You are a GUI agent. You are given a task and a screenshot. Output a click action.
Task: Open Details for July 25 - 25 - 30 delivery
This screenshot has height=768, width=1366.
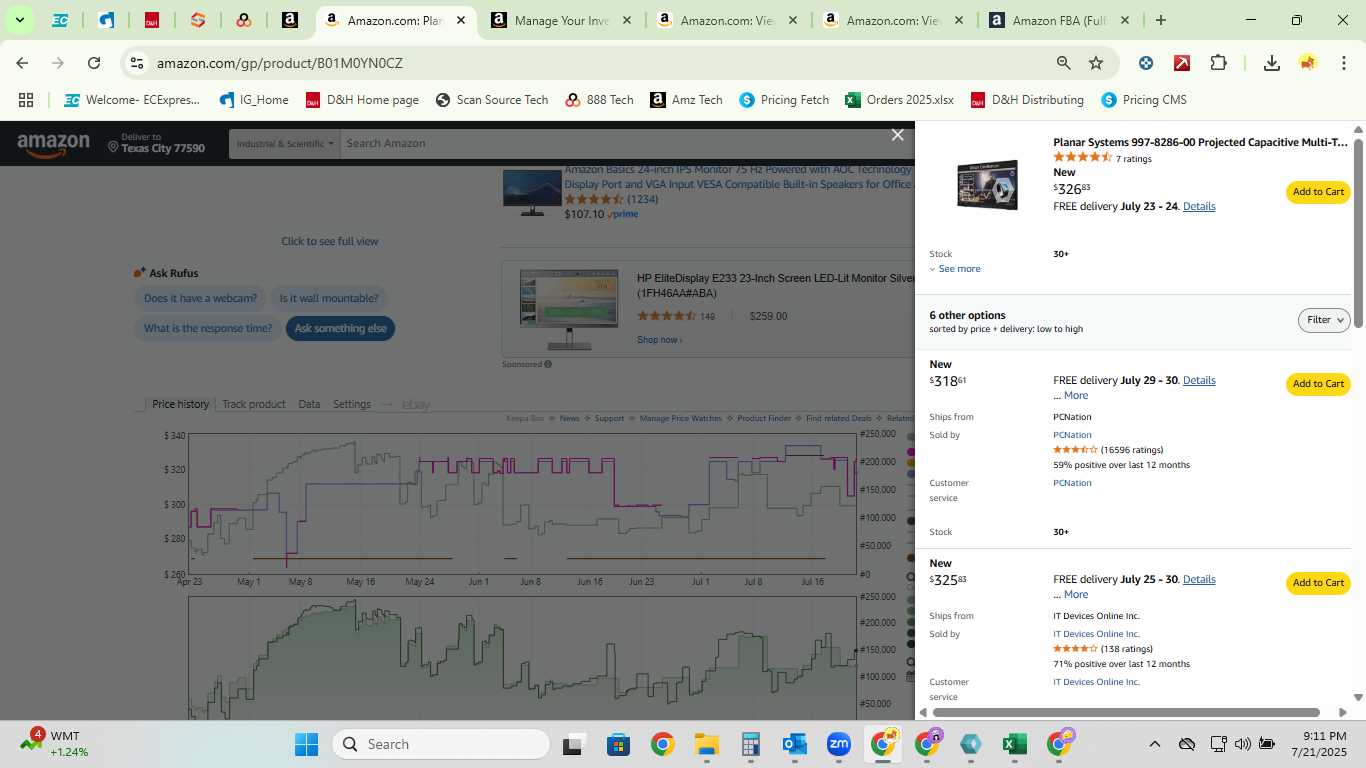(1199, 579)
